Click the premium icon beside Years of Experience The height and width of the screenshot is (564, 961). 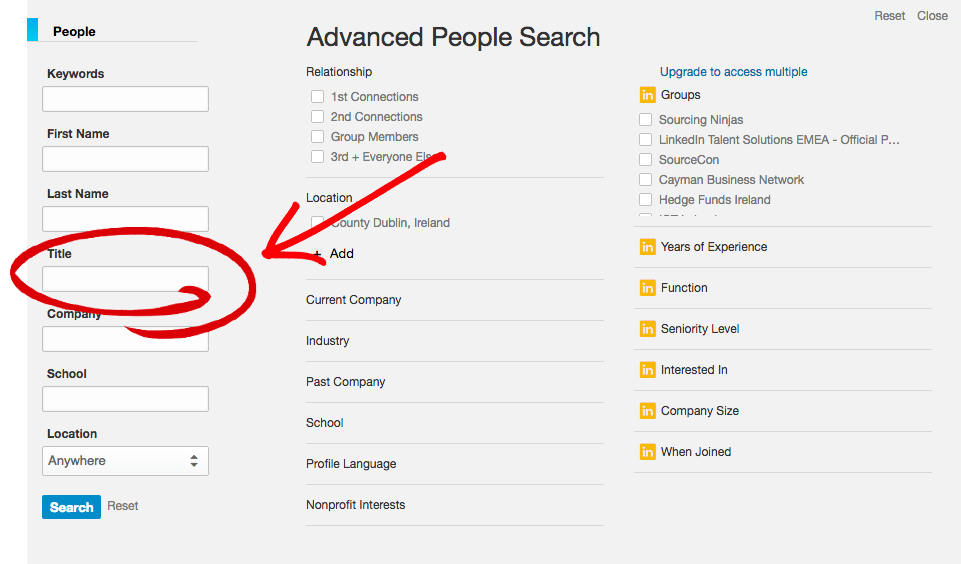647,247
